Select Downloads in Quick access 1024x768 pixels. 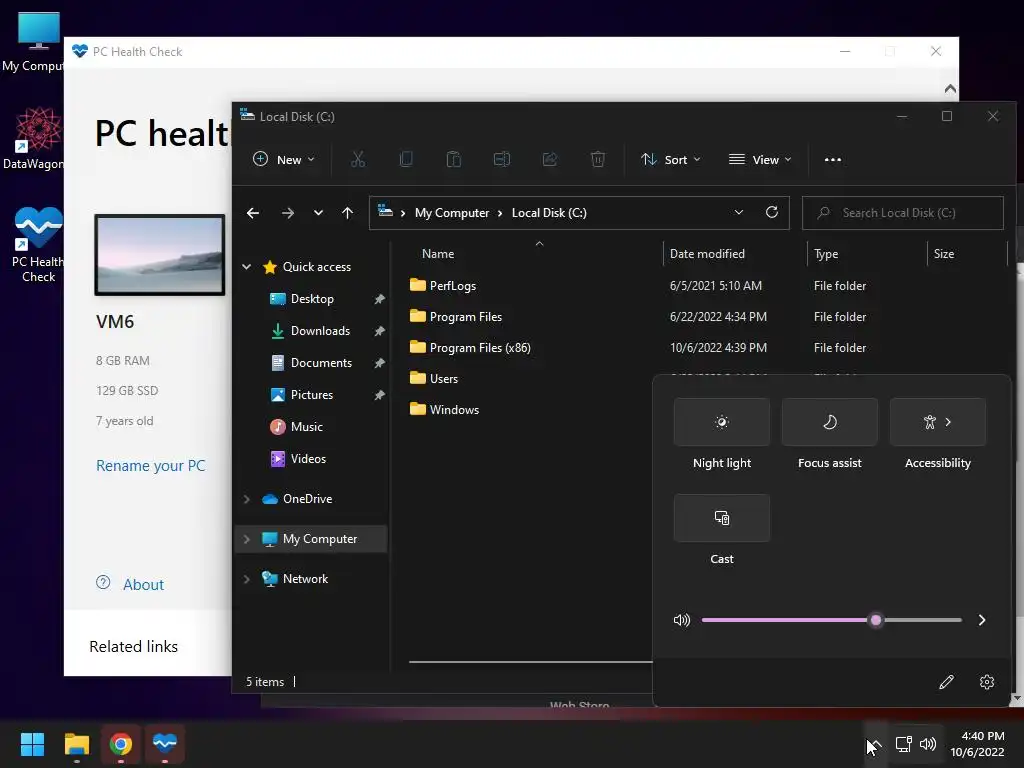[x=320, y=330]
